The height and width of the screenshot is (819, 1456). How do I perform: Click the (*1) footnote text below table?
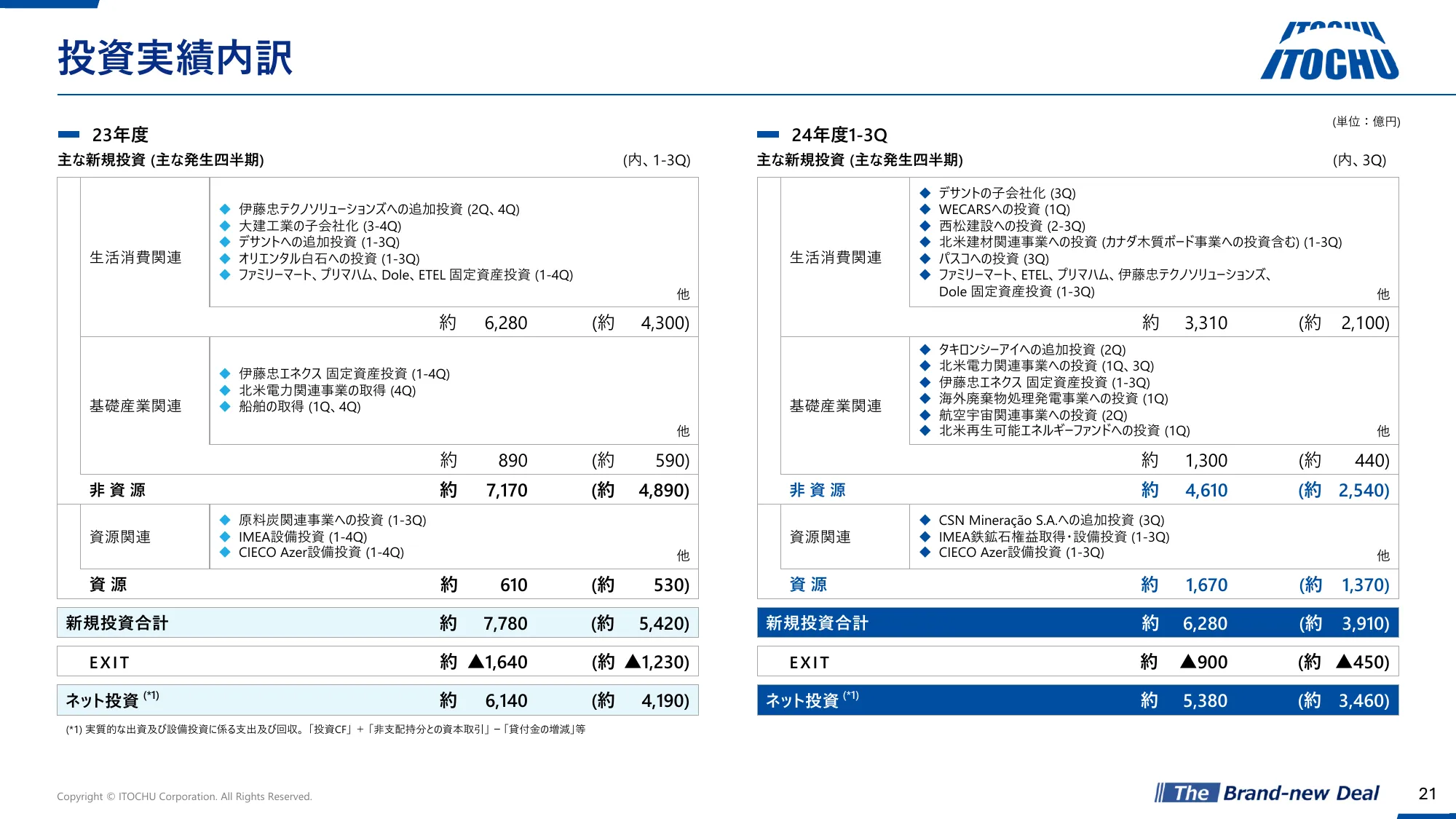[325, 729]
